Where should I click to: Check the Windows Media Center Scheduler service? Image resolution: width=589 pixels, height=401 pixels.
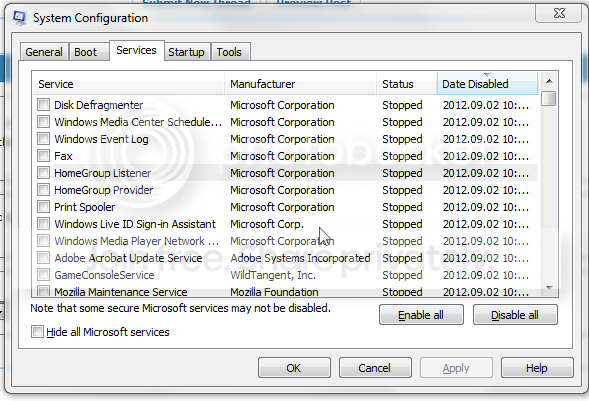(44, 122)
